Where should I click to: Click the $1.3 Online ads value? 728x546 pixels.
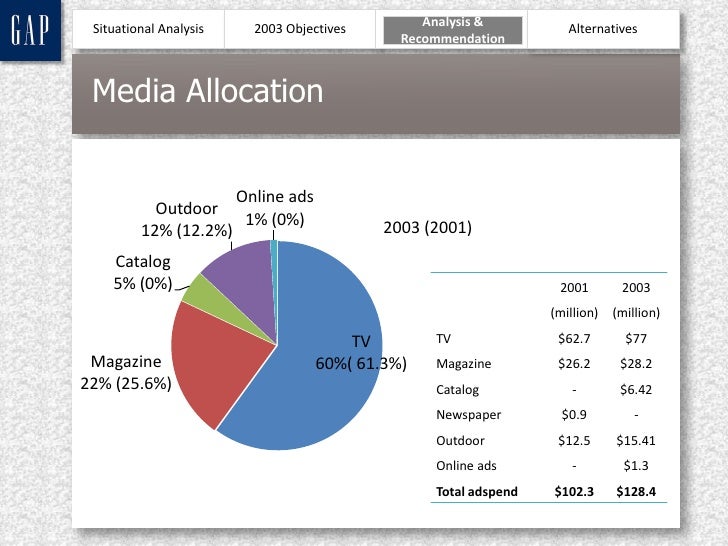pos(636,465)
